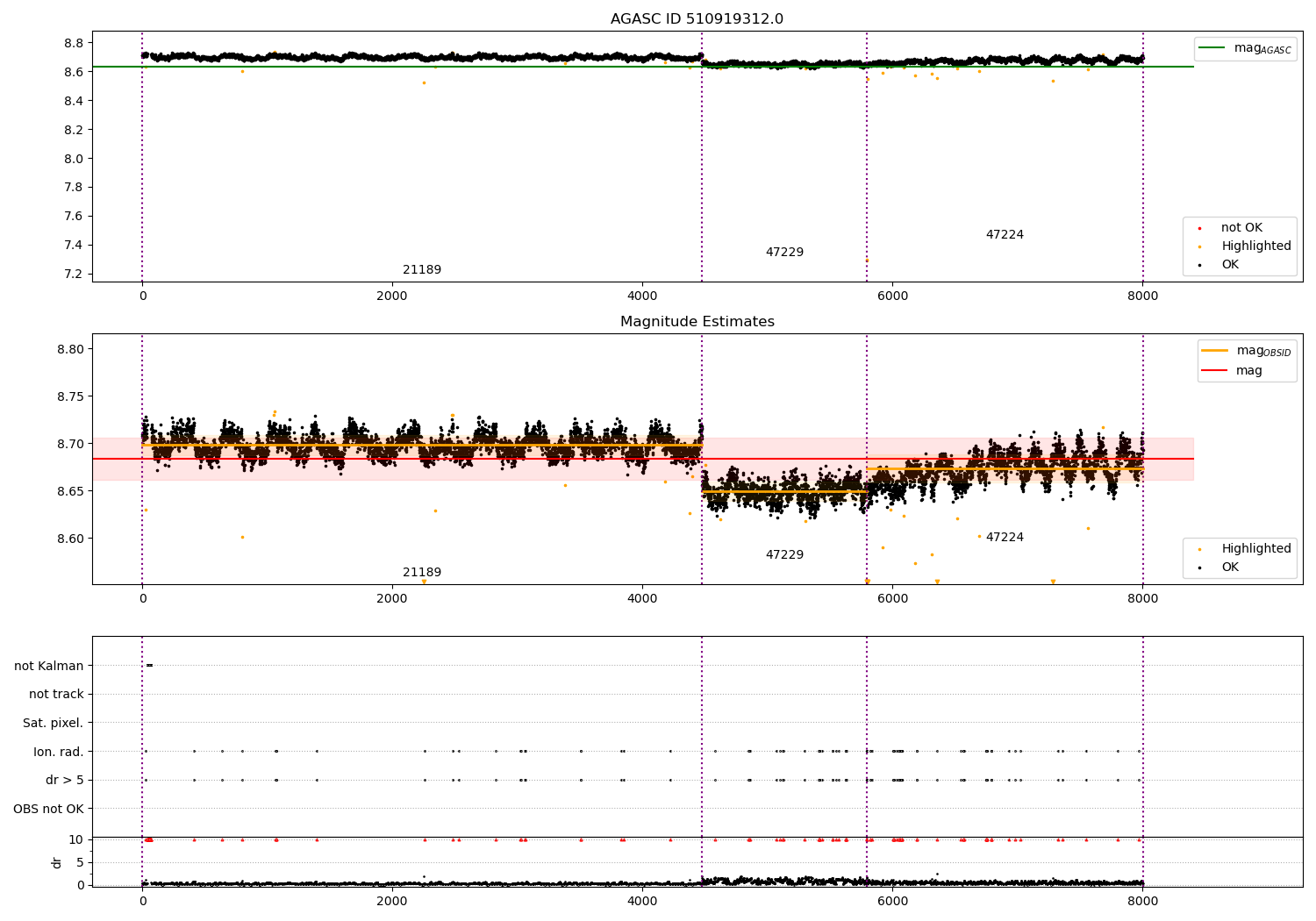Click x-axis tick 8000 in top plot
This screenshot has height=921, width=1316.
1142,296
